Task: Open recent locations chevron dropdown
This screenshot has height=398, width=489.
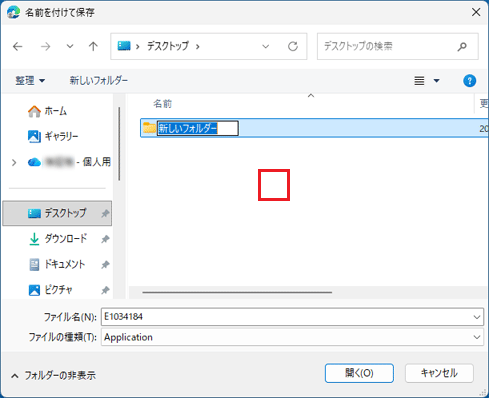Action: click(70, 46)
